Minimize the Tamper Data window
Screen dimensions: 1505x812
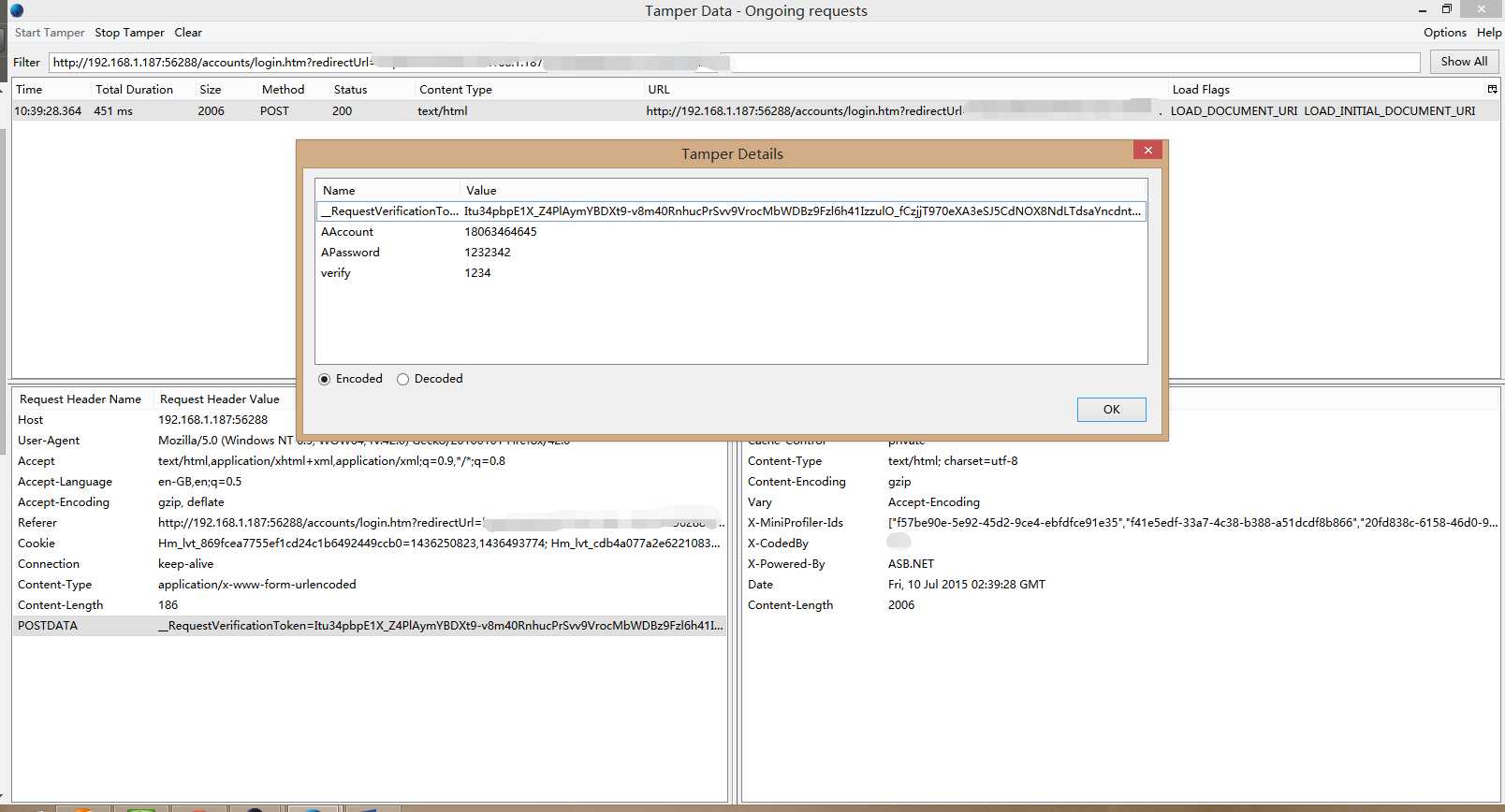(1422, 10)
